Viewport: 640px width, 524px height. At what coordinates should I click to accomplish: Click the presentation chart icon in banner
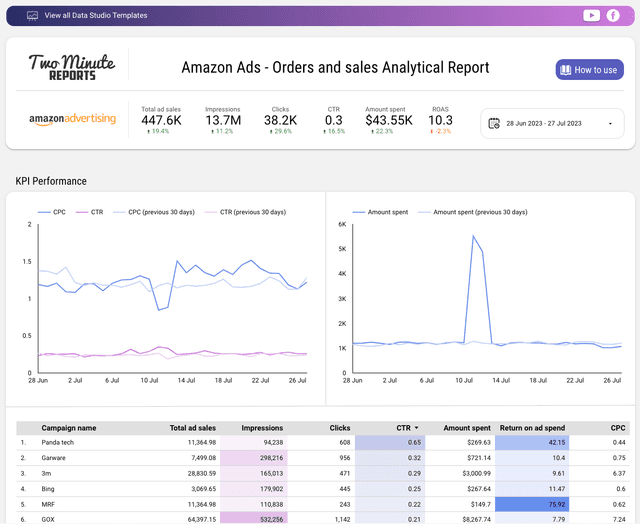[32, 16]
